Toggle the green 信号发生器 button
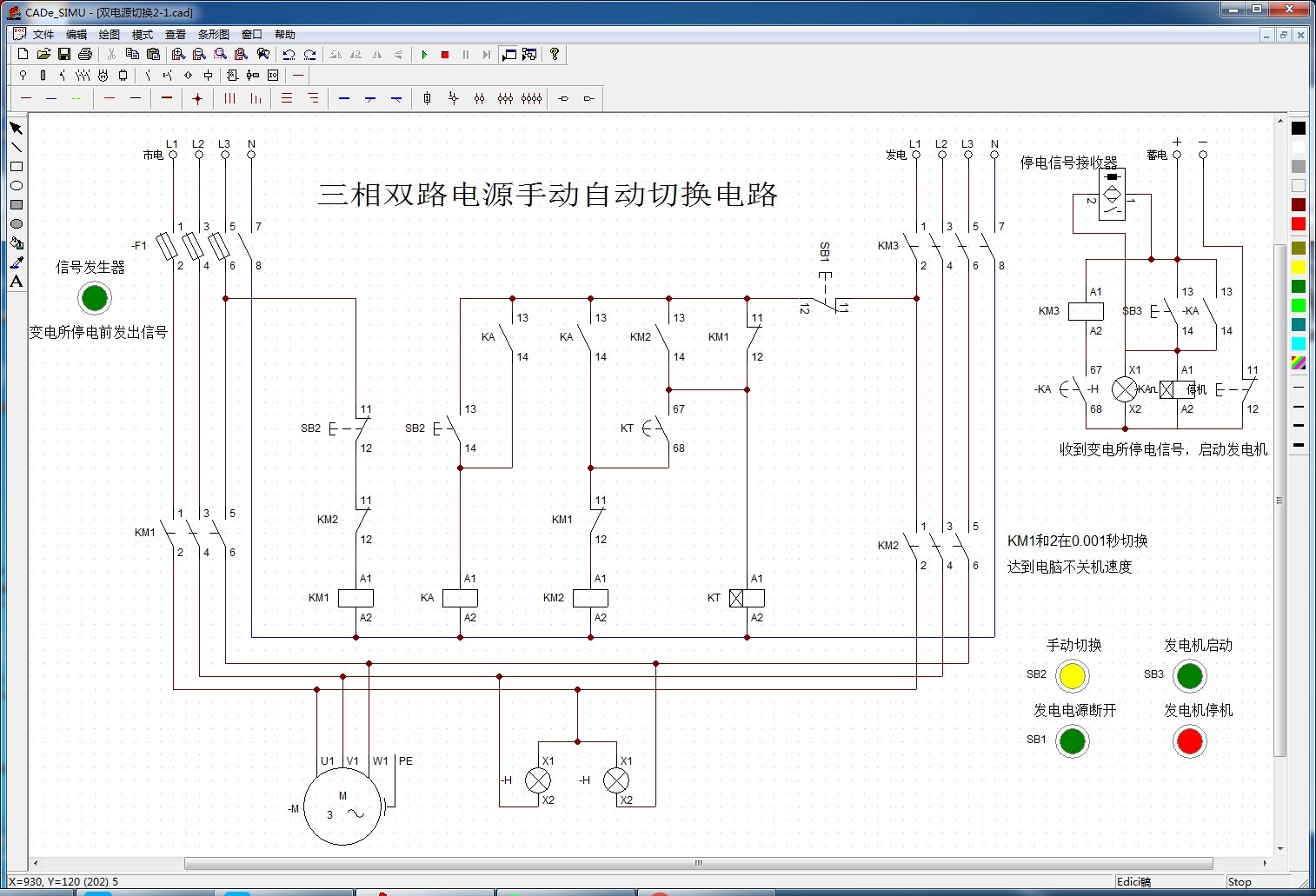1316x896 pixels. coord(94,298)
